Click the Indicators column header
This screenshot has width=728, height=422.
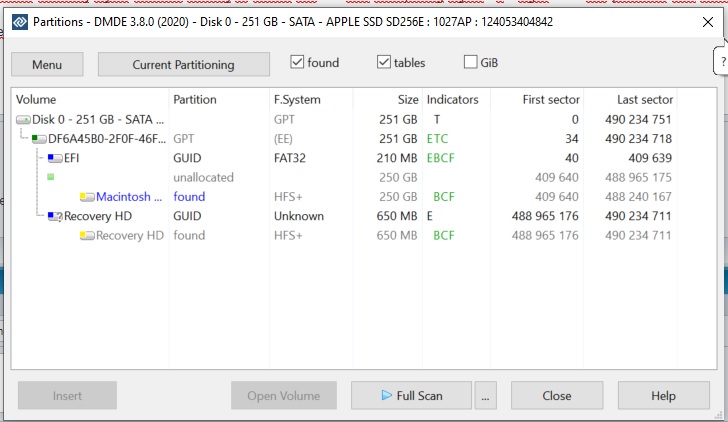[x=456, y=99]
